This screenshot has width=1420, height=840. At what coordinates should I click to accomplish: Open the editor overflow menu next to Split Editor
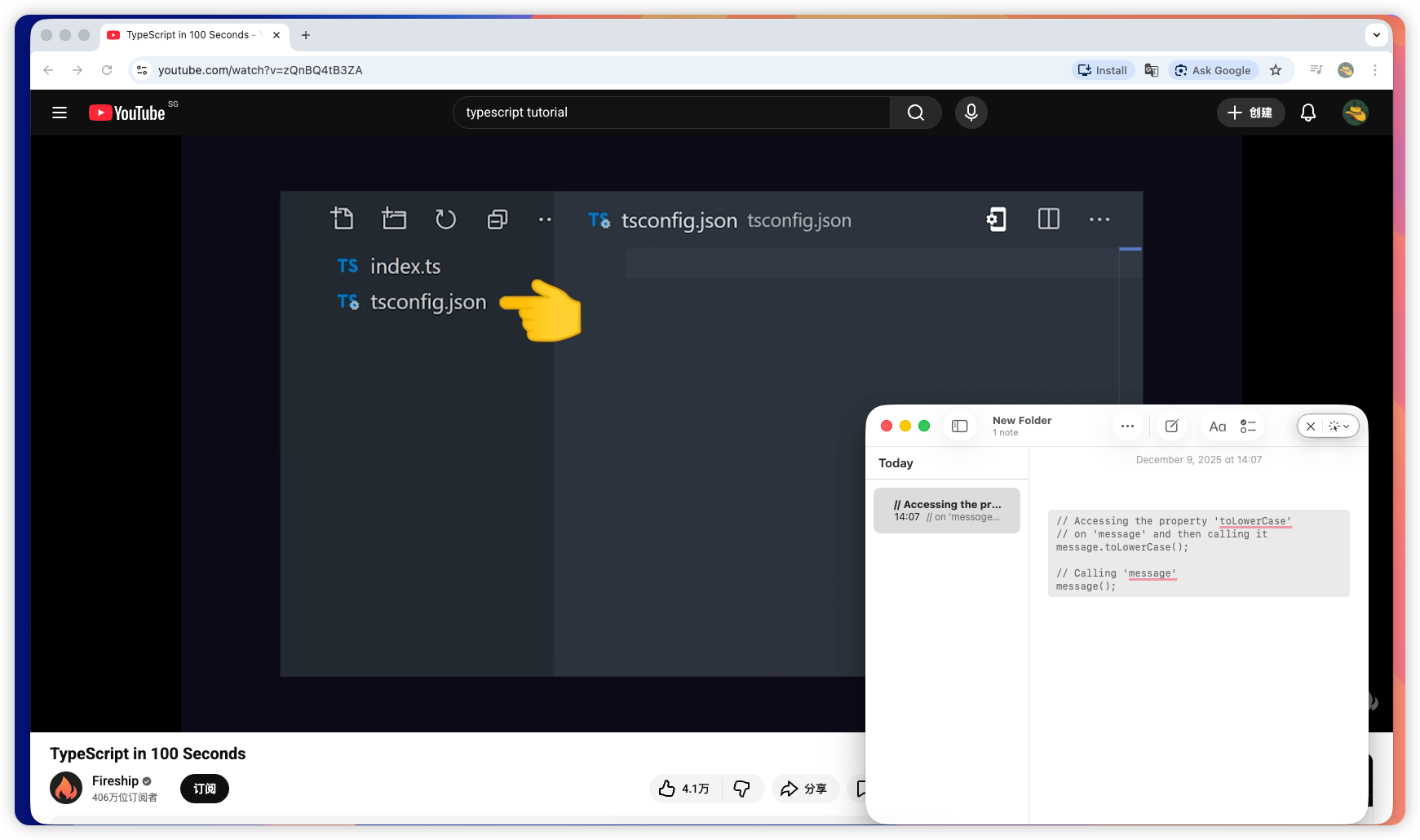(1099, 219)
